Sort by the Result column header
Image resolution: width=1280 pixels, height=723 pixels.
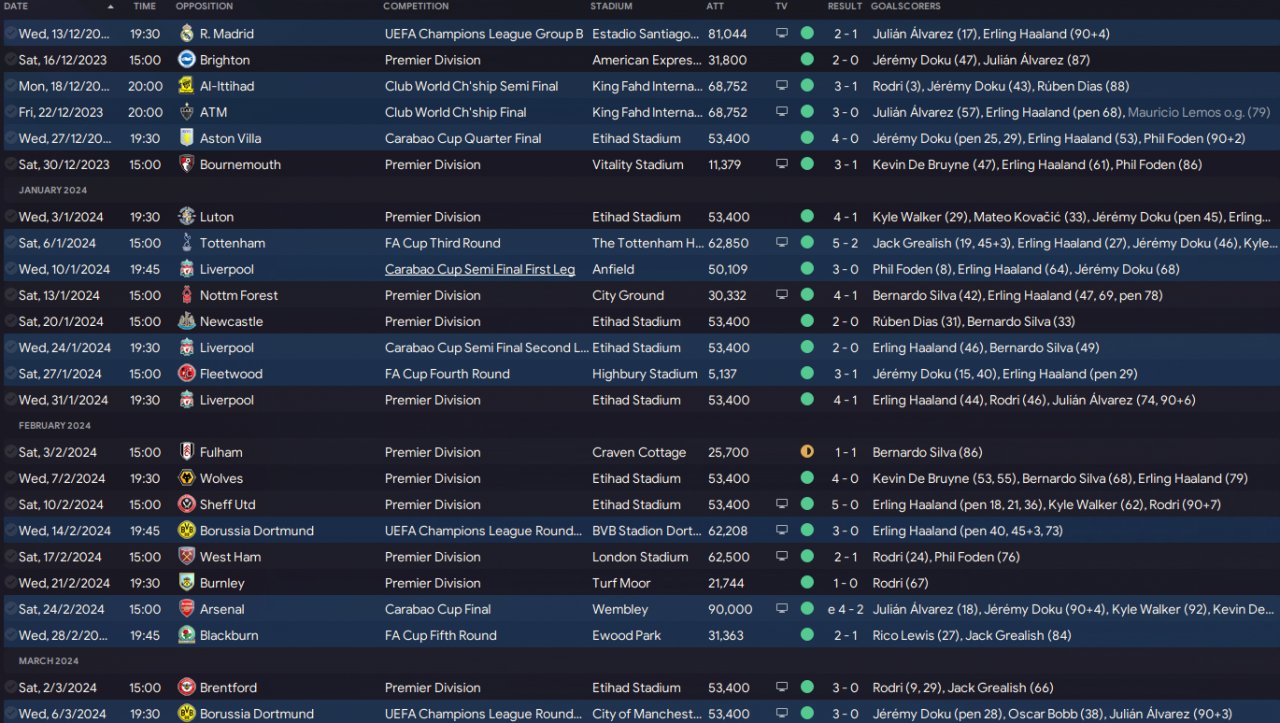[845, 7]
